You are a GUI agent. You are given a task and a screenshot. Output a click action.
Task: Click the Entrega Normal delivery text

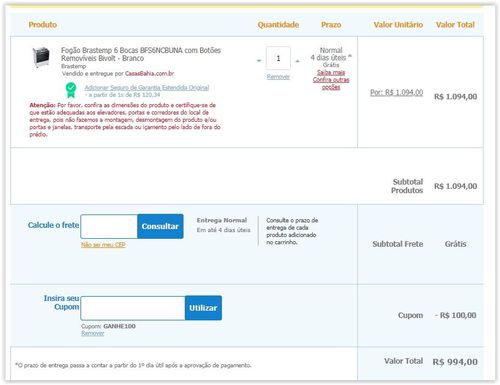click(222, 220)
